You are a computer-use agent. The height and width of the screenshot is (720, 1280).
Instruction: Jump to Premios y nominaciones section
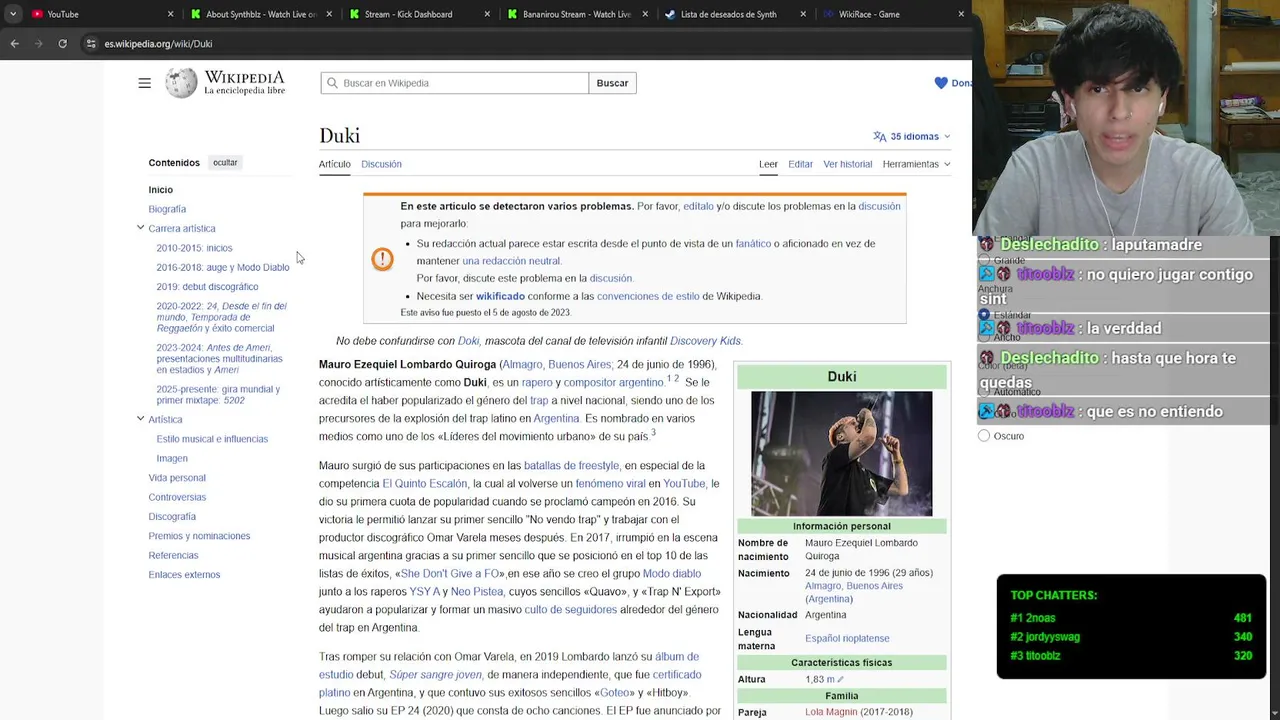(x=199, y=536)
